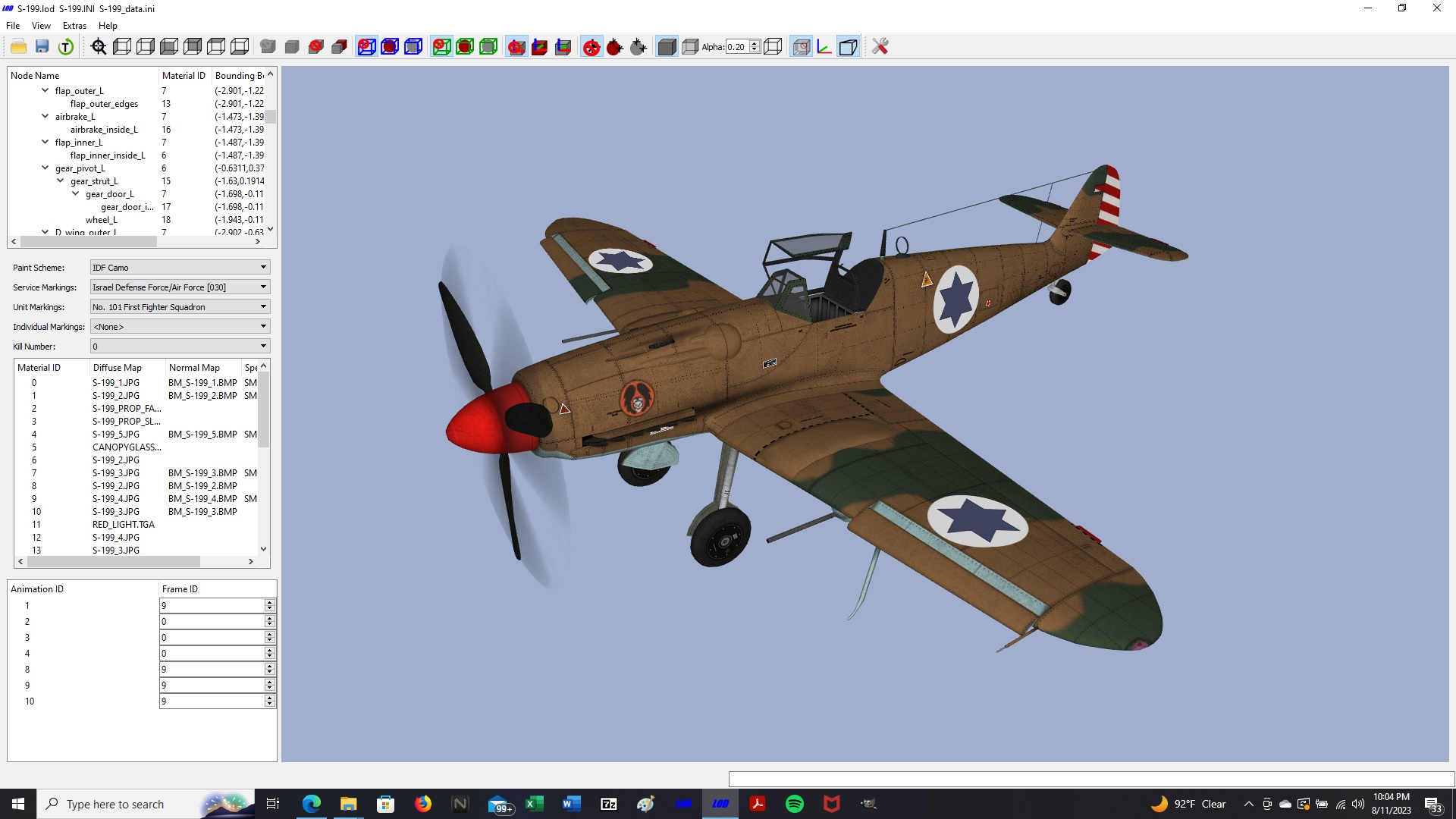Open the View menu

click(x=41, y=26)
